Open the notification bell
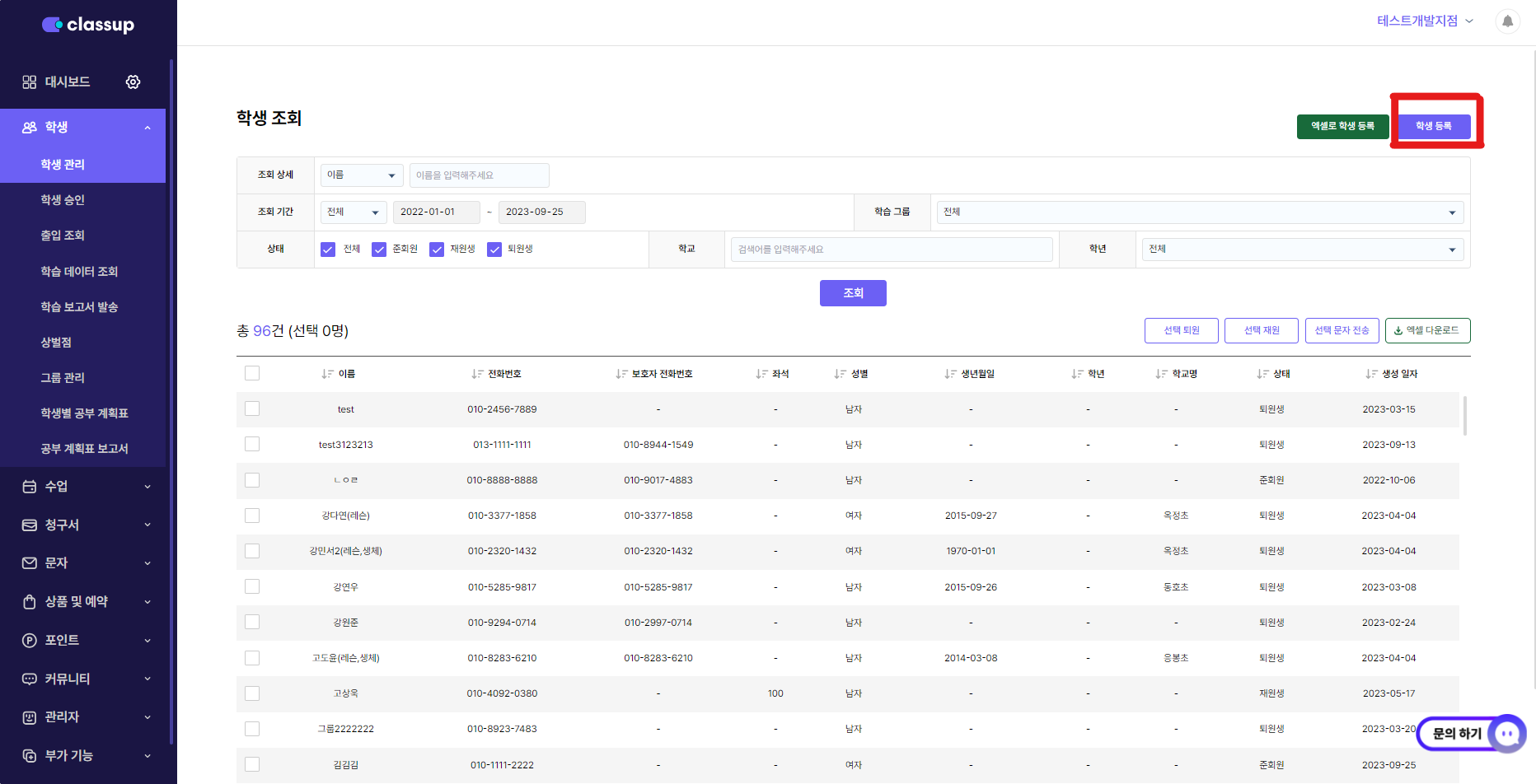Screen dimensions: 1536x784 point(1507,21)
